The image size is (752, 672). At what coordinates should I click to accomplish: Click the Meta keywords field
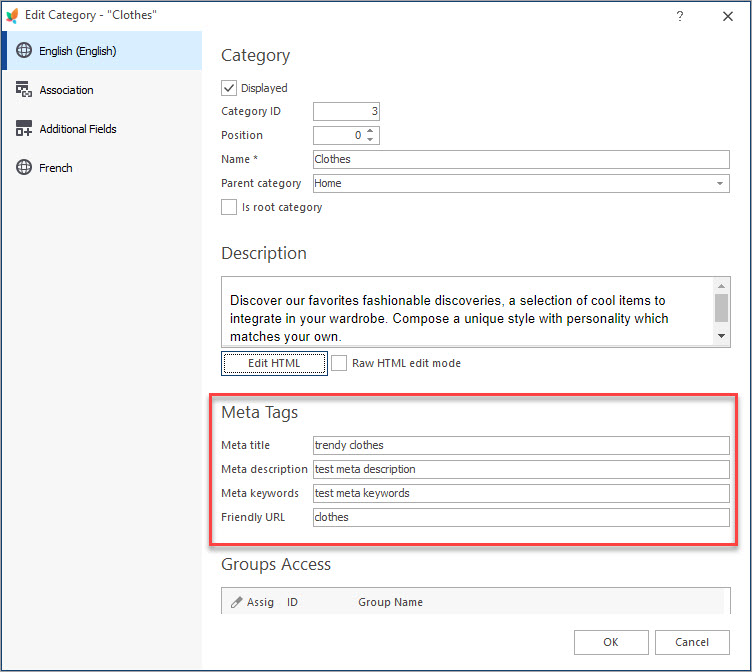[x=521, y=493]
